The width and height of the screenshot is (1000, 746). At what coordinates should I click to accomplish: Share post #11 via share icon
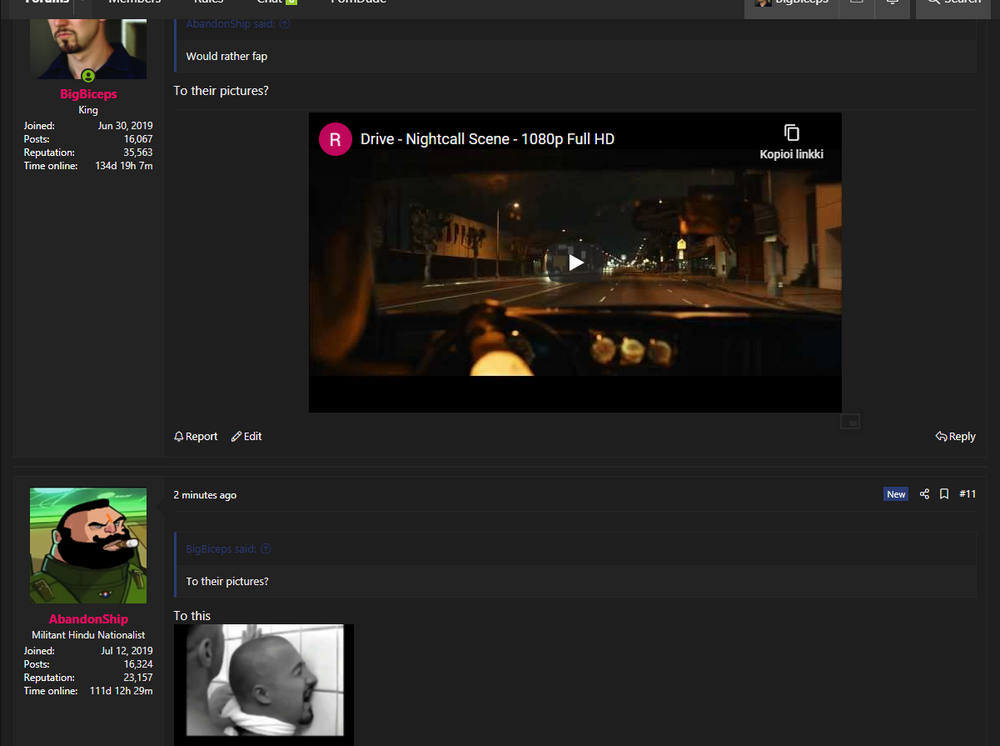click(924, 494)
